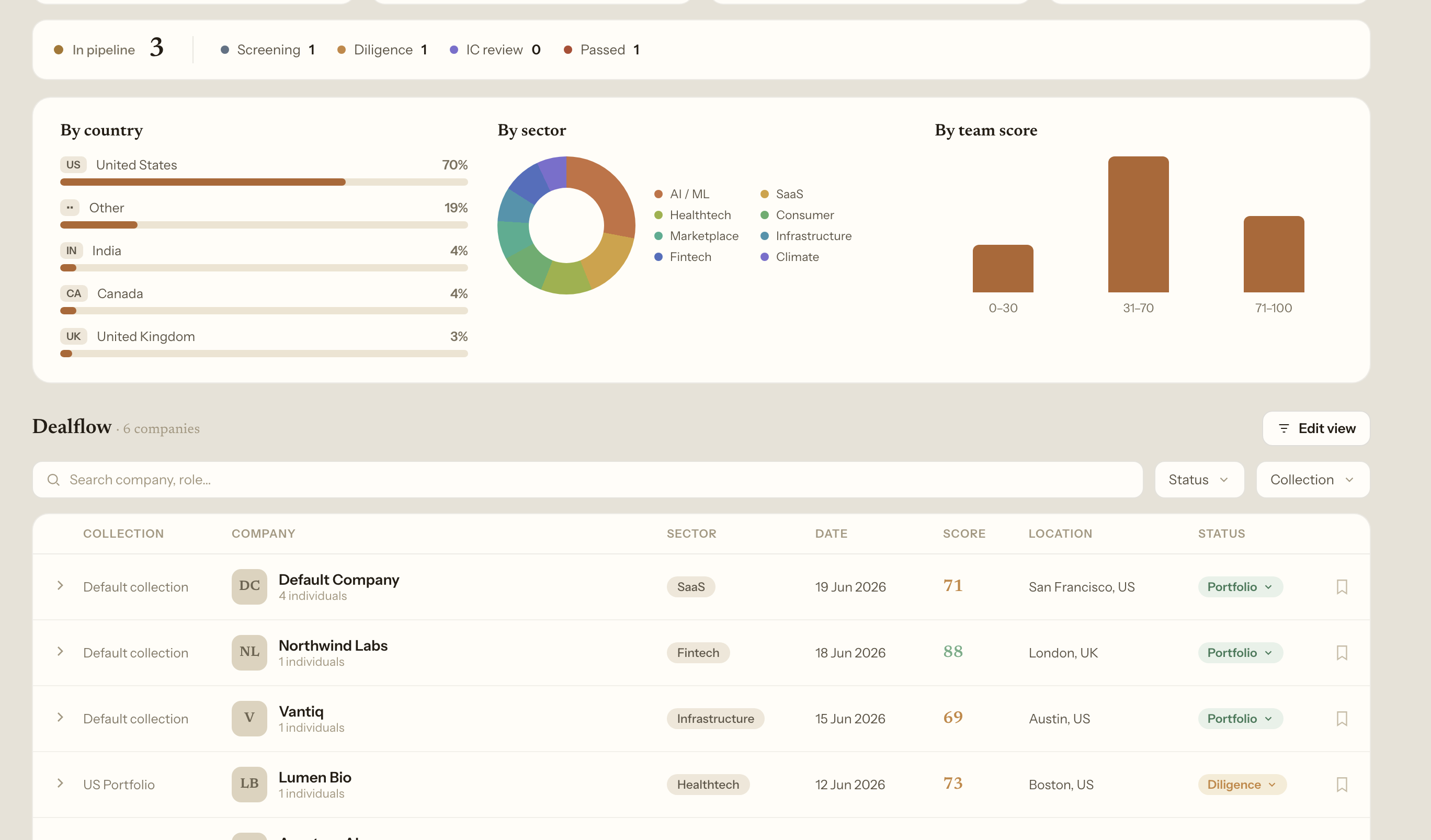This screenshot has height=840, width=1431.
Task: Sort by the Company column header
Action: pyautogui.click(x=263, y=533)
